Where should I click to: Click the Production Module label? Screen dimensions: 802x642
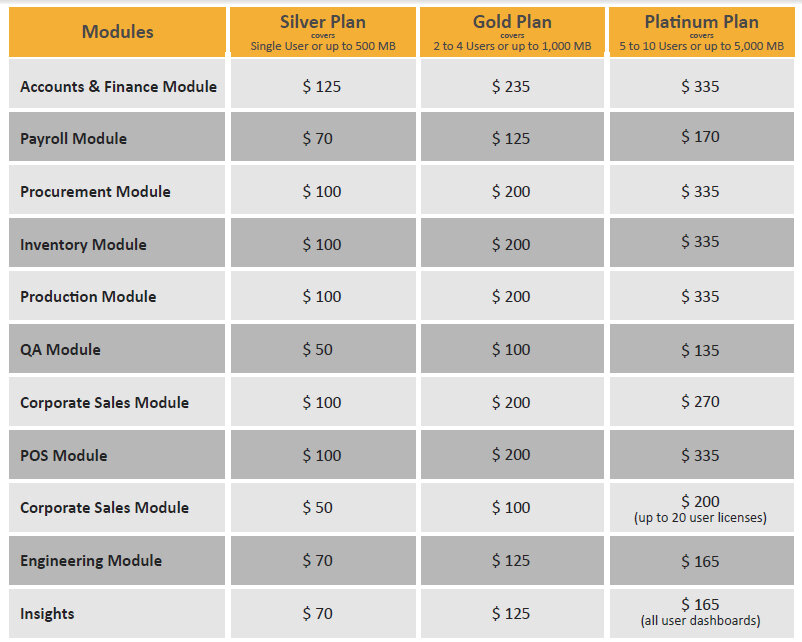tap(88, 297)
